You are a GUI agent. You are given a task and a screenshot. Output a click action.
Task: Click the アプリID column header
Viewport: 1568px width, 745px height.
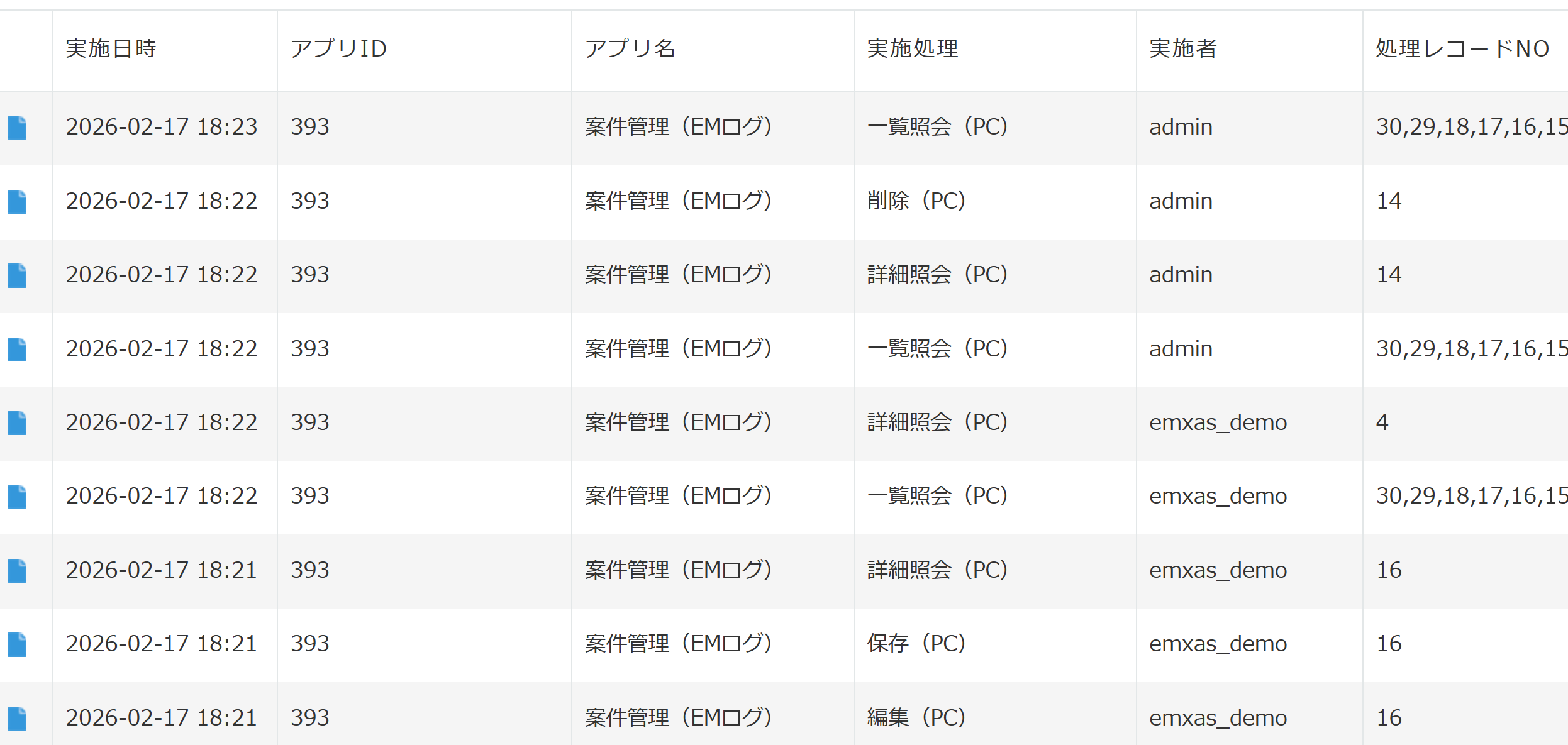[338, 49]
